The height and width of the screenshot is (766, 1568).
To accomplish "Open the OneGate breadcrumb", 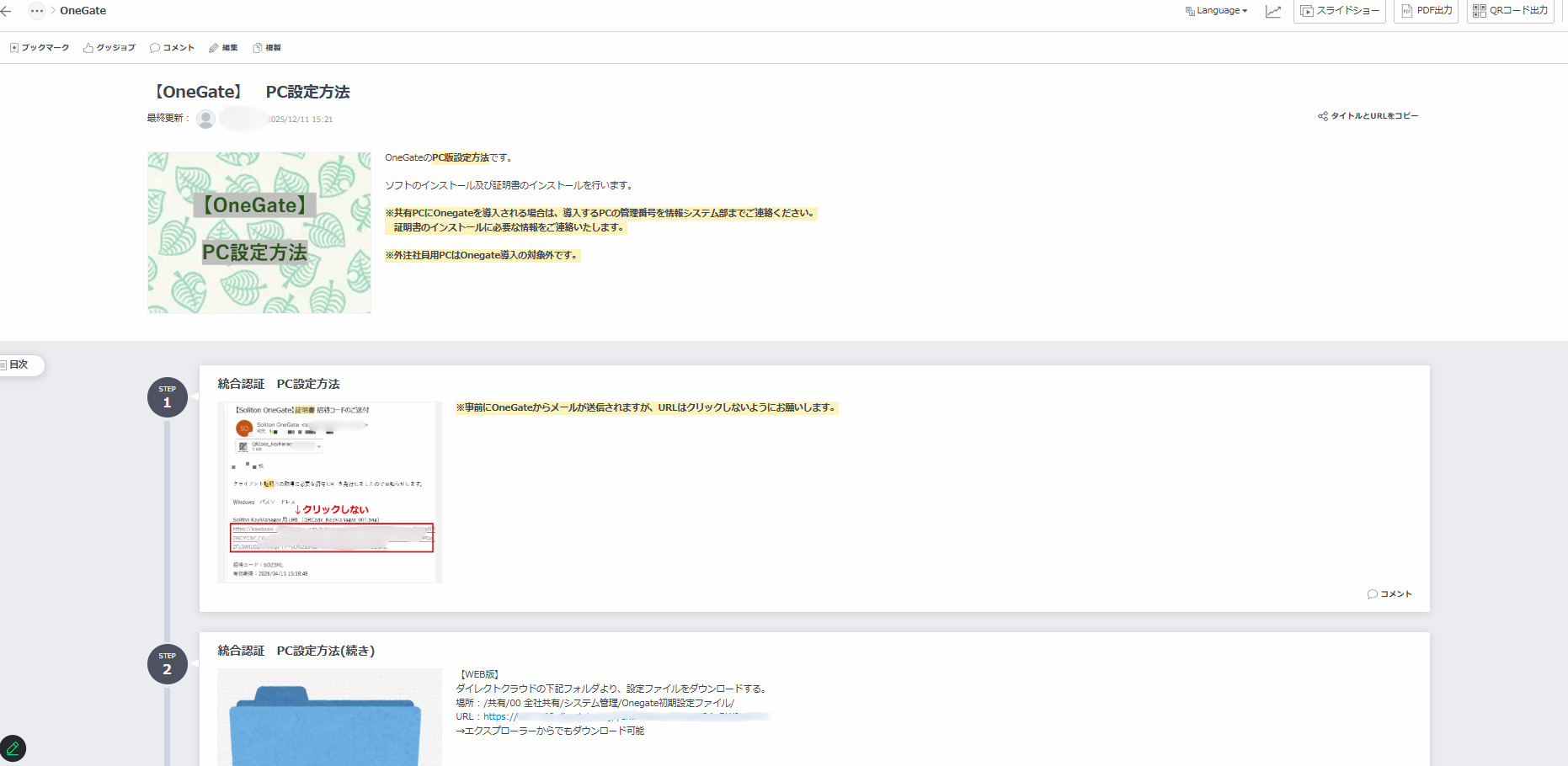I will pyautogui.click(x=83, y=11).
